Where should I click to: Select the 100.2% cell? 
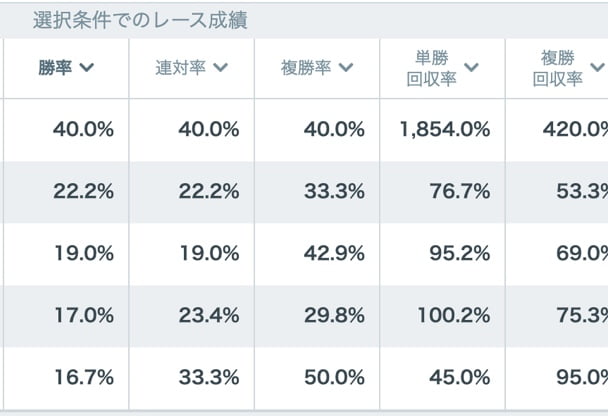453,315
